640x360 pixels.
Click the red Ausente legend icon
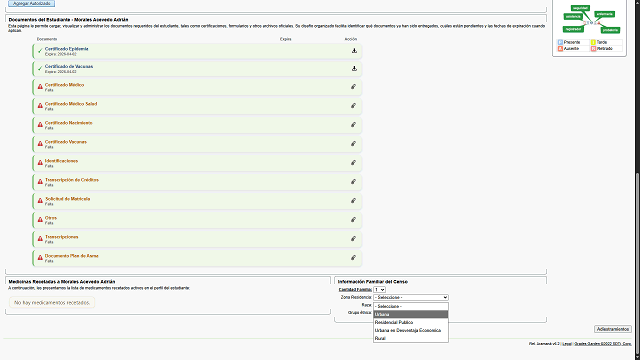(x=560, y=49)
